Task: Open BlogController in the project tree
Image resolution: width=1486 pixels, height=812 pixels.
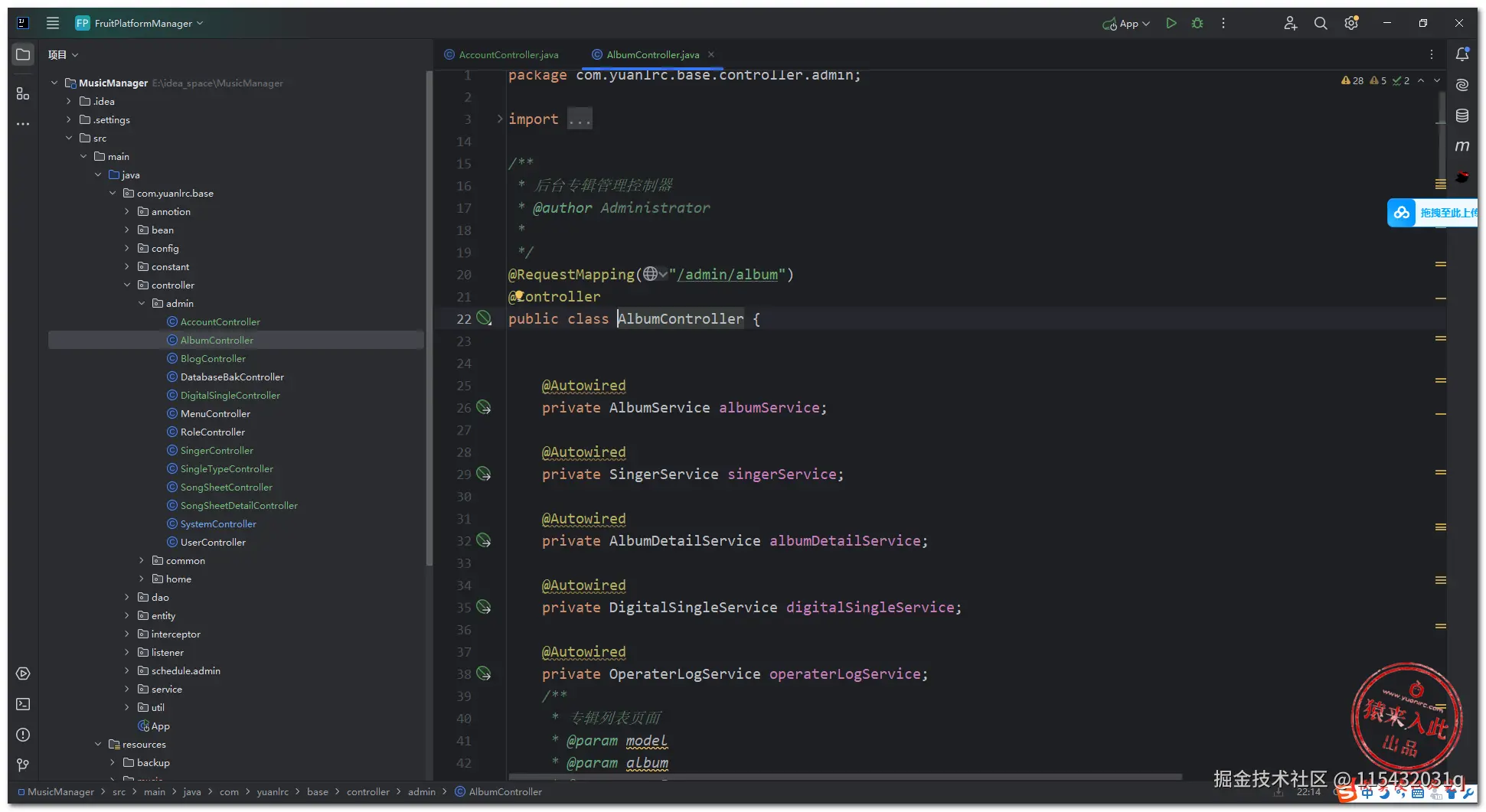Action: coord(213,358)
